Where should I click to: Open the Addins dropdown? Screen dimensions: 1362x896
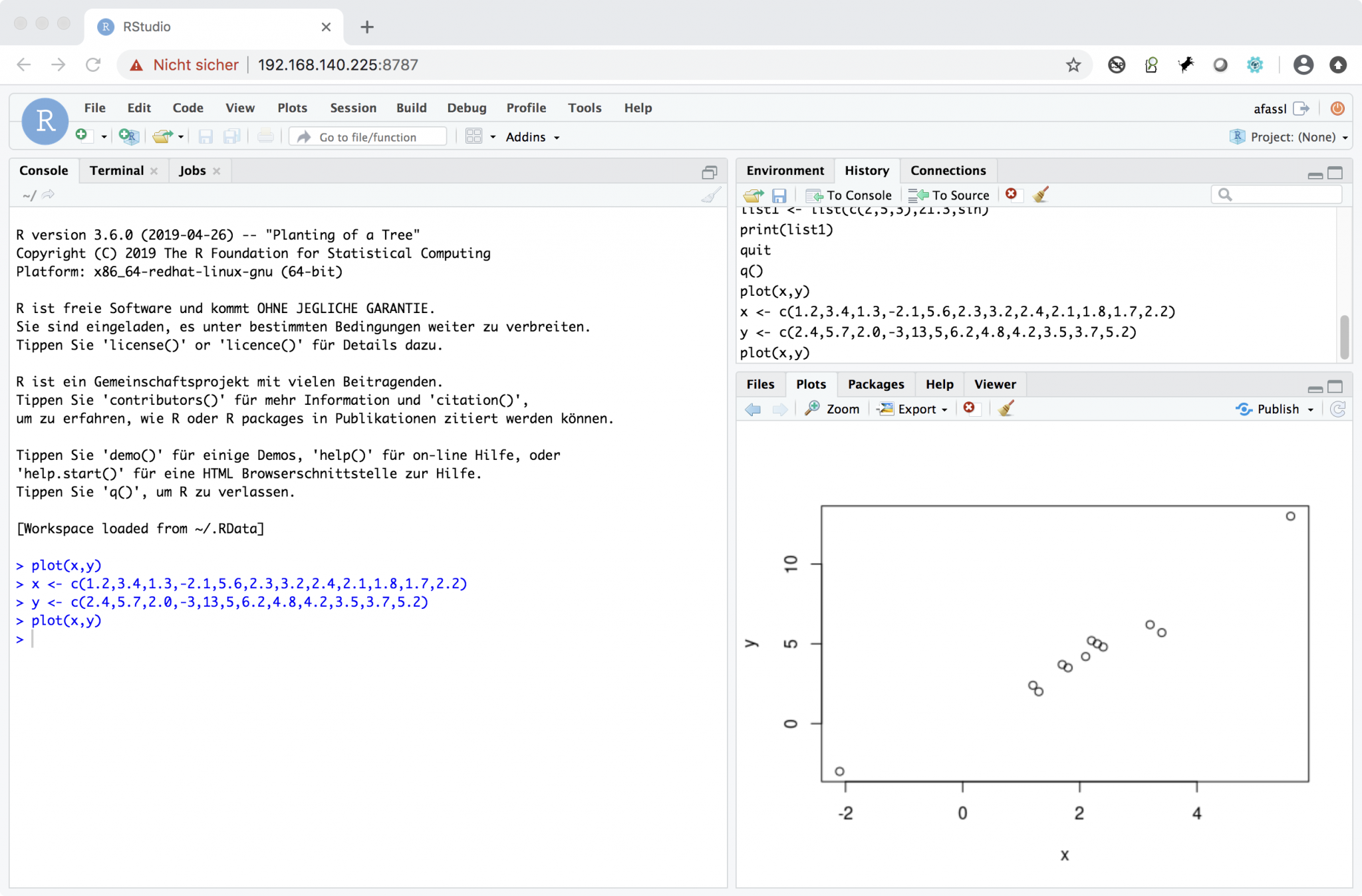(531, 137)
